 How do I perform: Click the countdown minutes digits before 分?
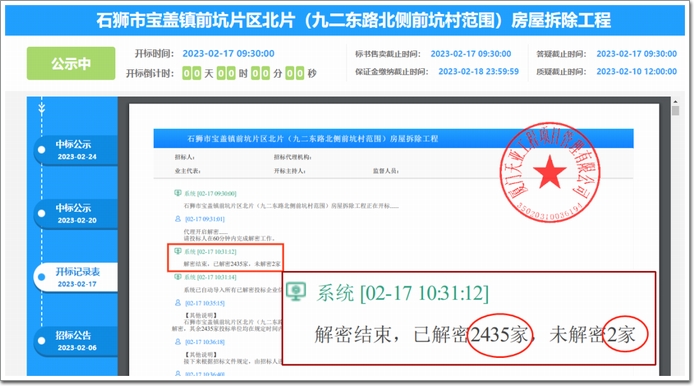pyautogui.click(x=260, y=73)
